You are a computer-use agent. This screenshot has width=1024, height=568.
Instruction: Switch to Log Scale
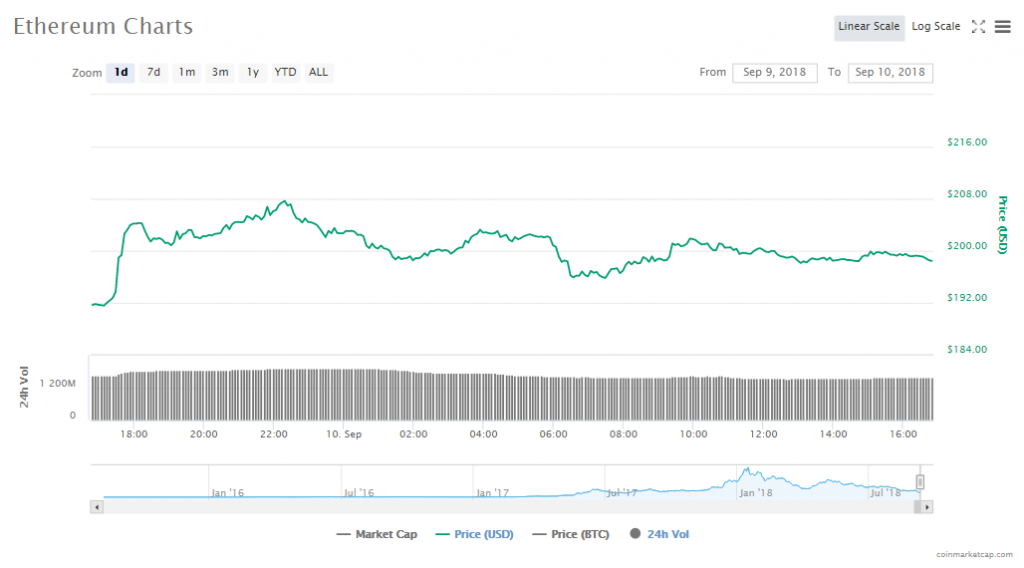pos(935,27)
